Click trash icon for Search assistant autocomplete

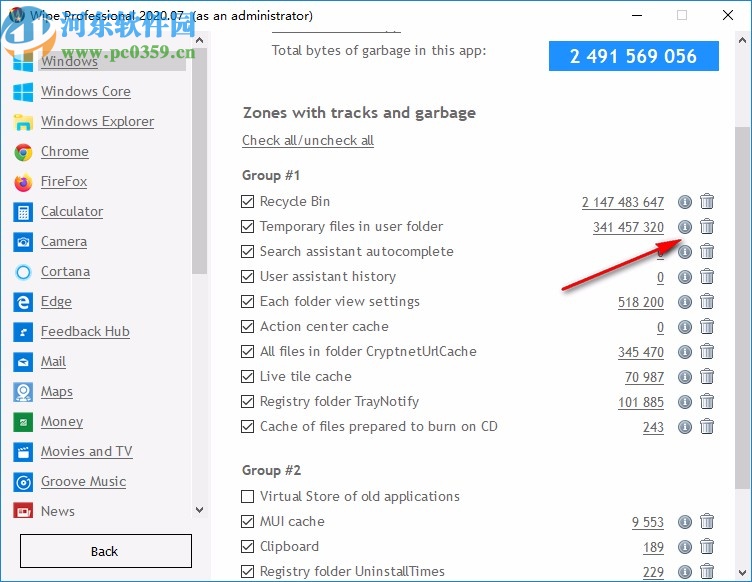[707, 251]
